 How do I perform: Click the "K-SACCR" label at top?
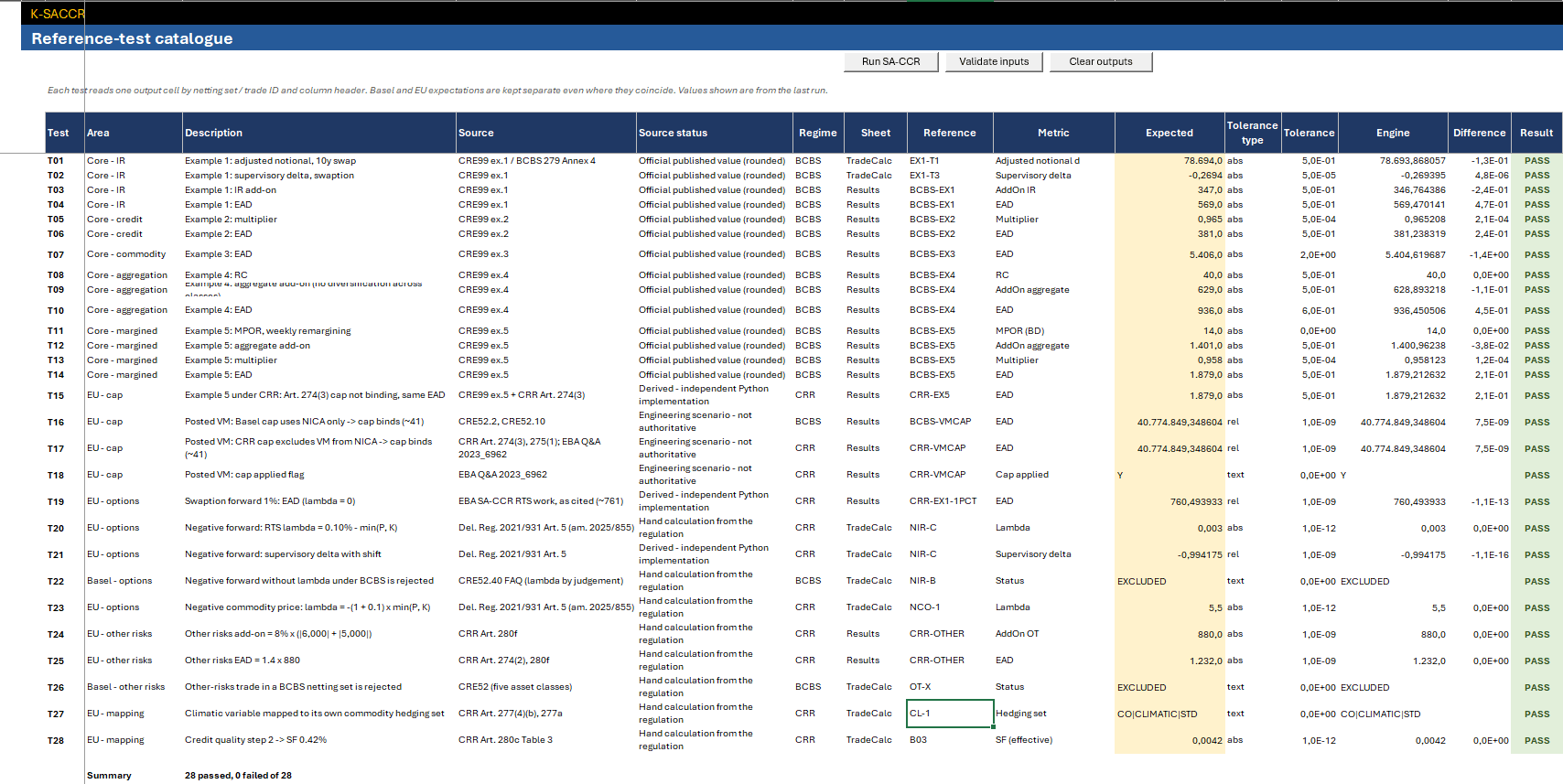58,14
